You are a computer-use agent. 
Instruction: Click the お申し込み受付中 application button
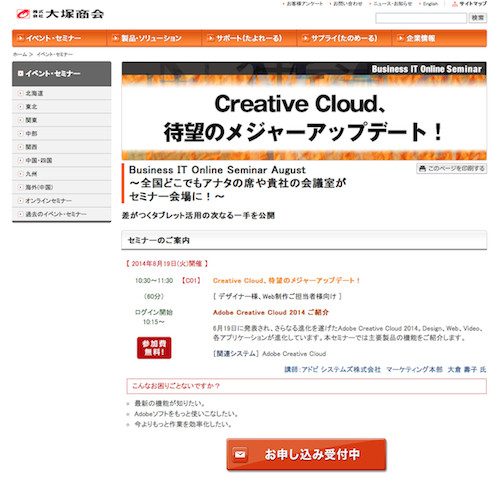pyautogui.click(x=306, y=454)
